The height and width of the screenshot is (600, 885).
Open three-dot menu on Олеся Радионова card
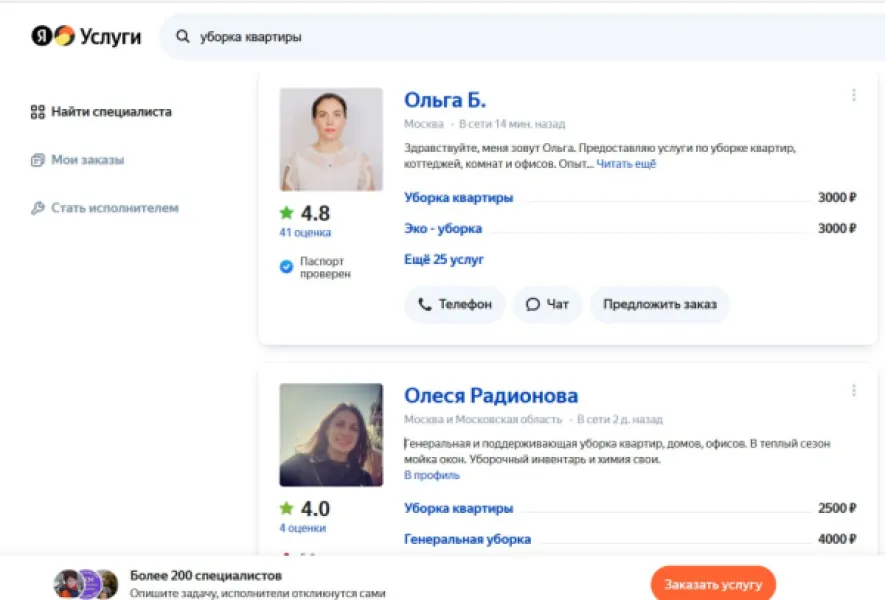pyautogui.click(x=853, y=391)
